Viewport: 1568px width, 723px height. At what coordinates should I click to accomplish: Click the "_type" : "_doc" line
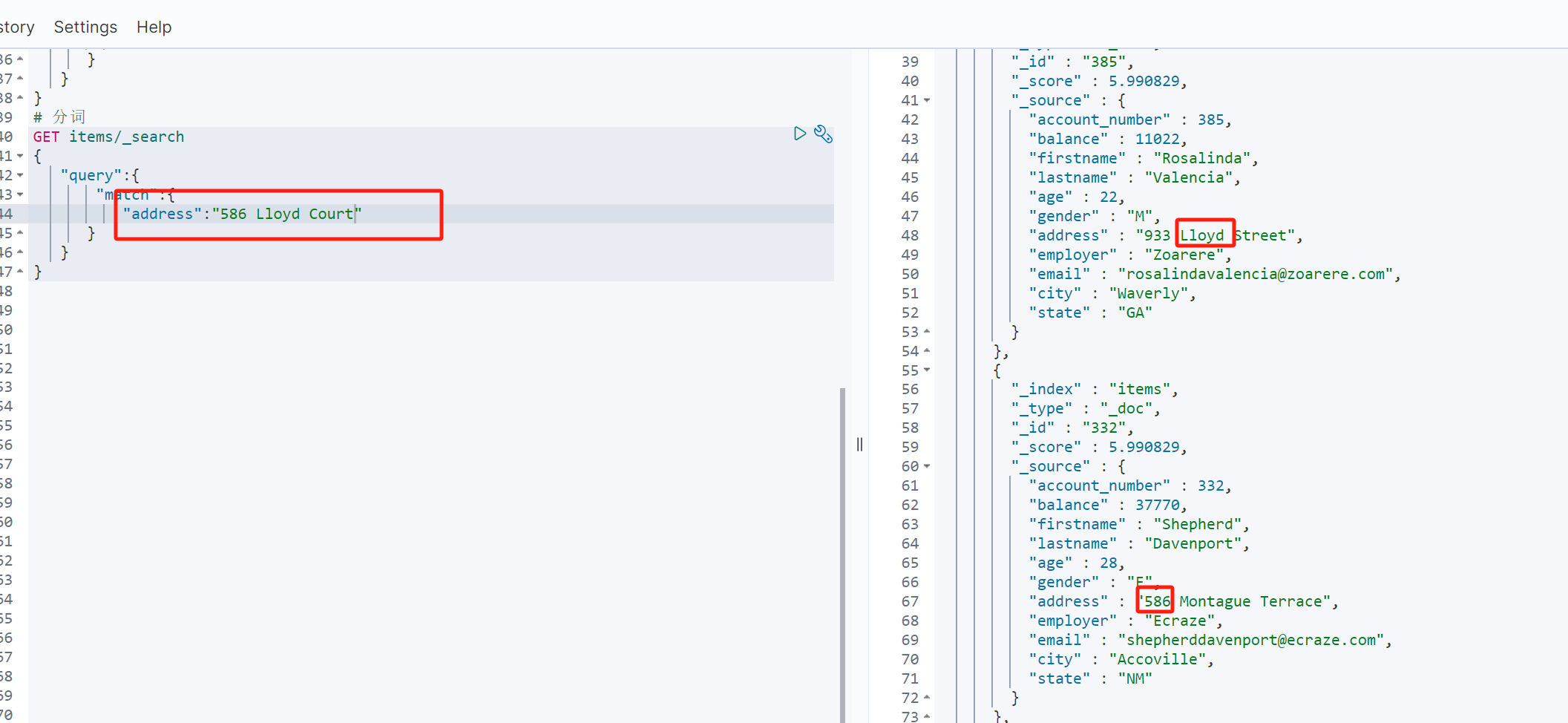pos(1086,408)
